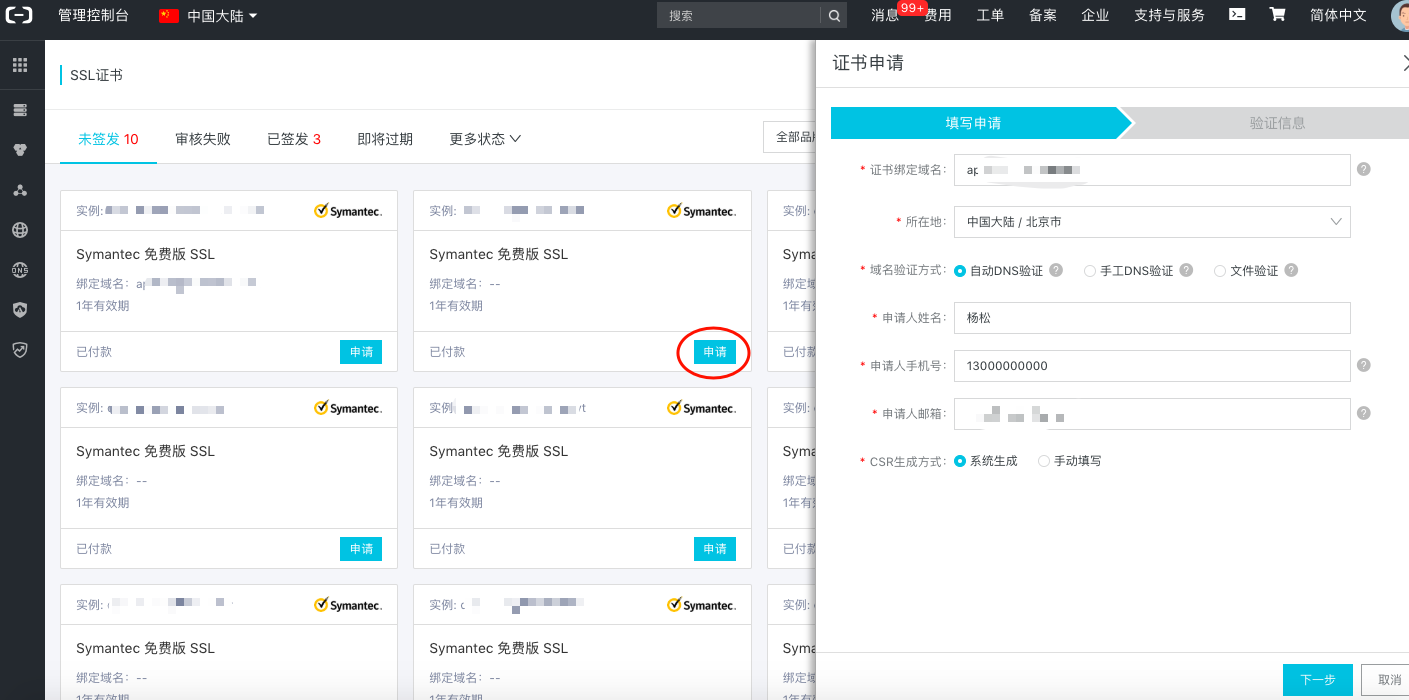Screen dimensions: 1409x700
Task: Click help icon beside applicant phone field
Action: 1363,365
